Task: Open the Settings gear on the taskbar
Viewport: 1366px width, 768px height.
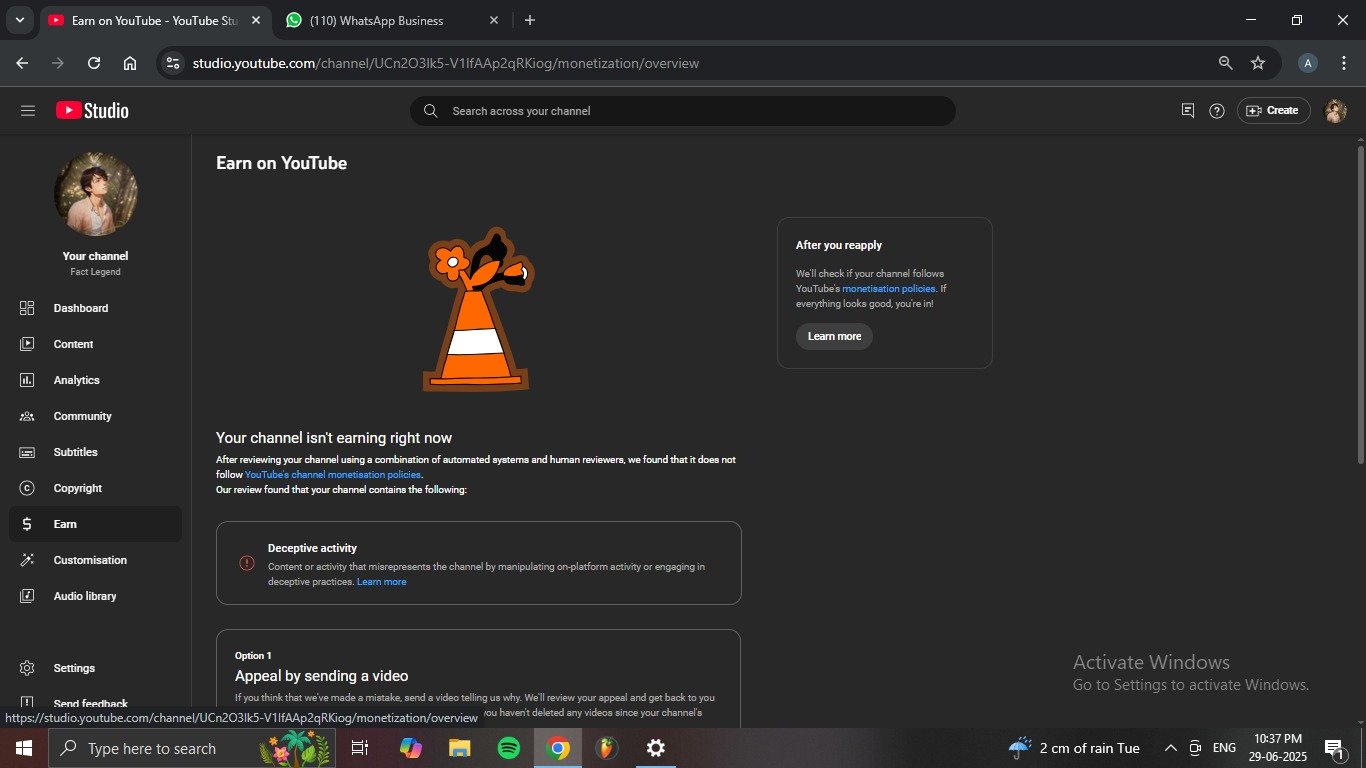Action: pos(655,748)
